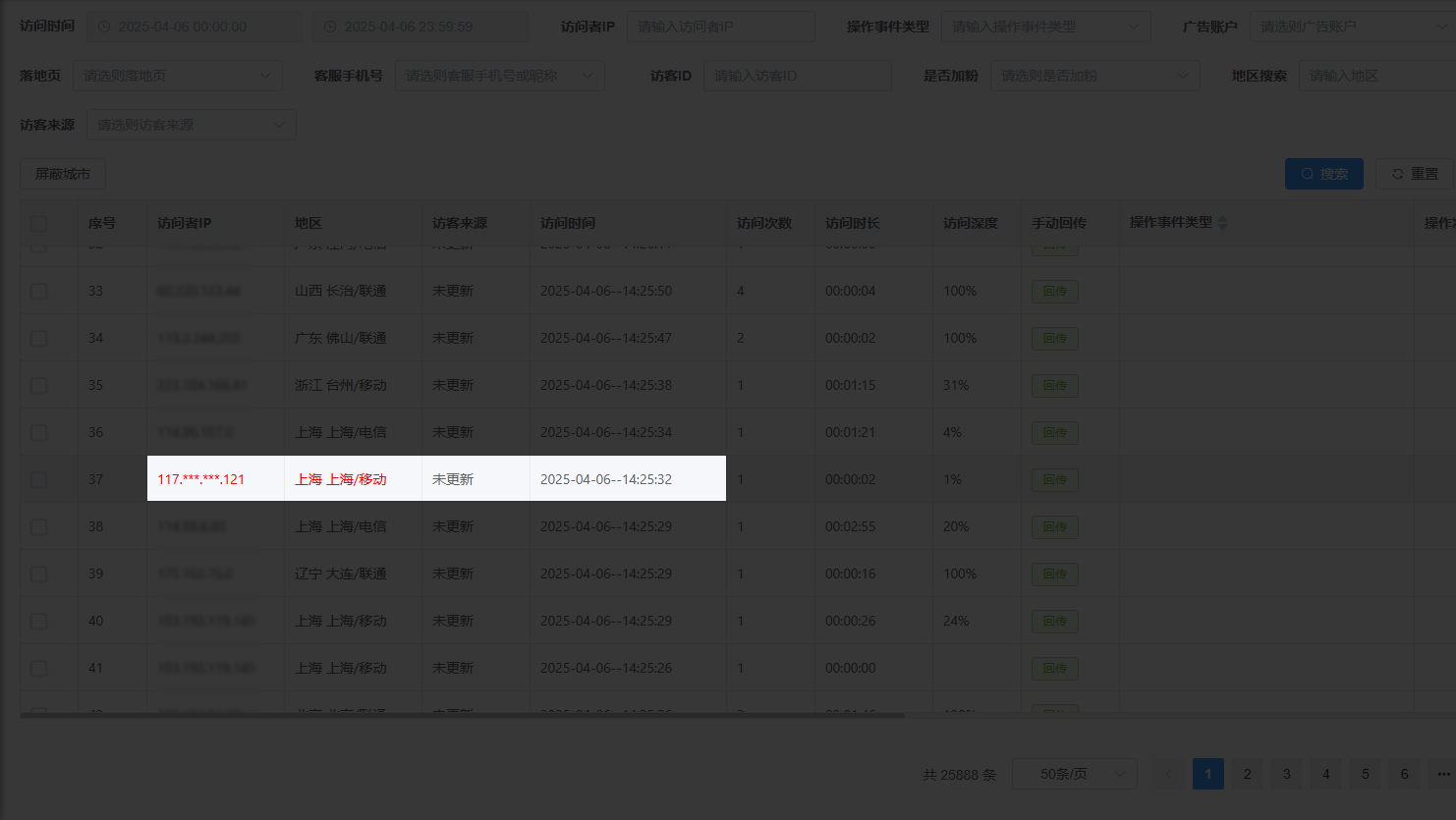Click the horizontal scrollbar below the table
Viewport: 1456px width, 820px height.
tap(462, 716)
